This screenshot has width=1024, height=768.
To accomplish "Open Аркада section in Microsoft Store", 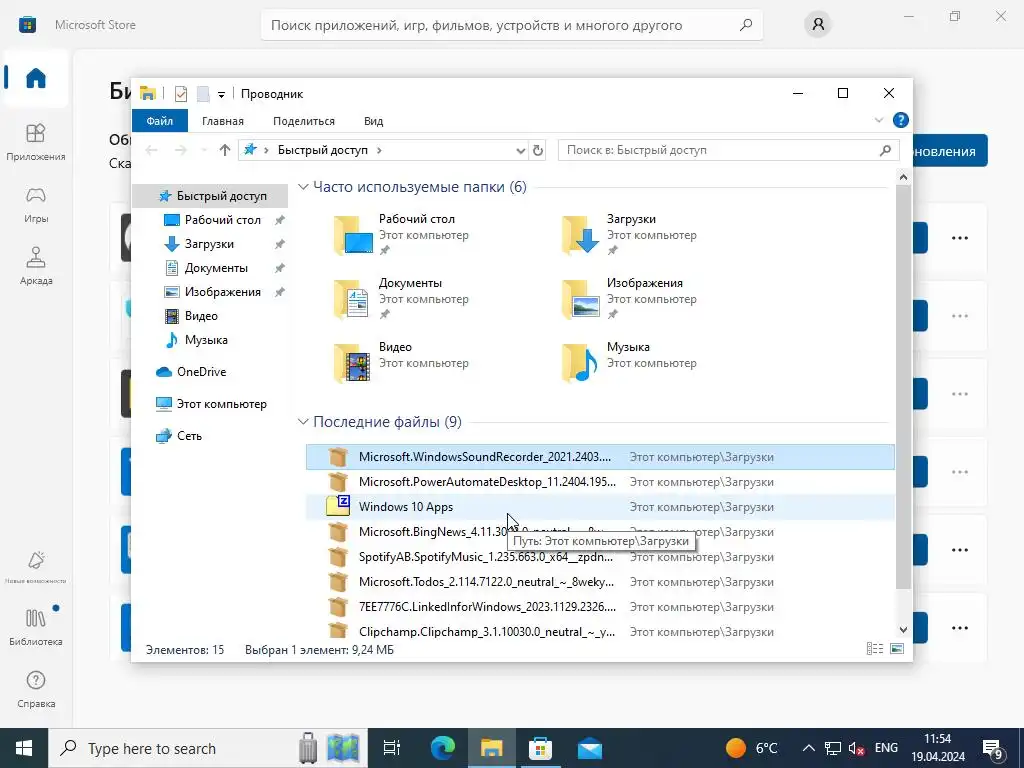I will (36, 266).
